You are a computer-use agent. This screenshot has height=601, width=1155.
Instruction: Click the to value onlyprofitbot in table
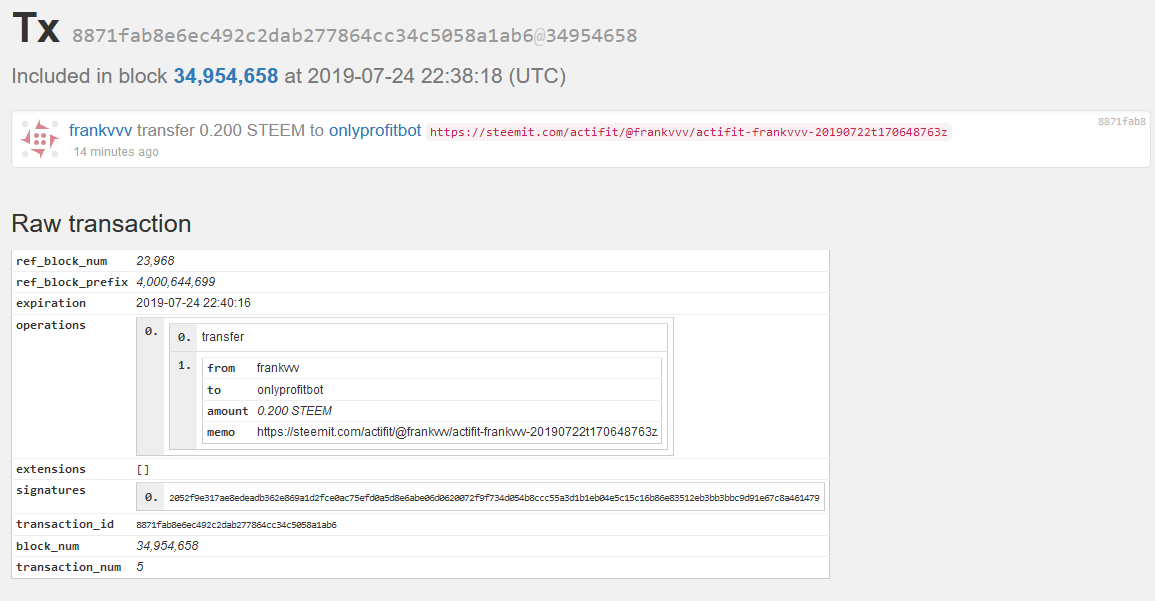pos(290,390)
